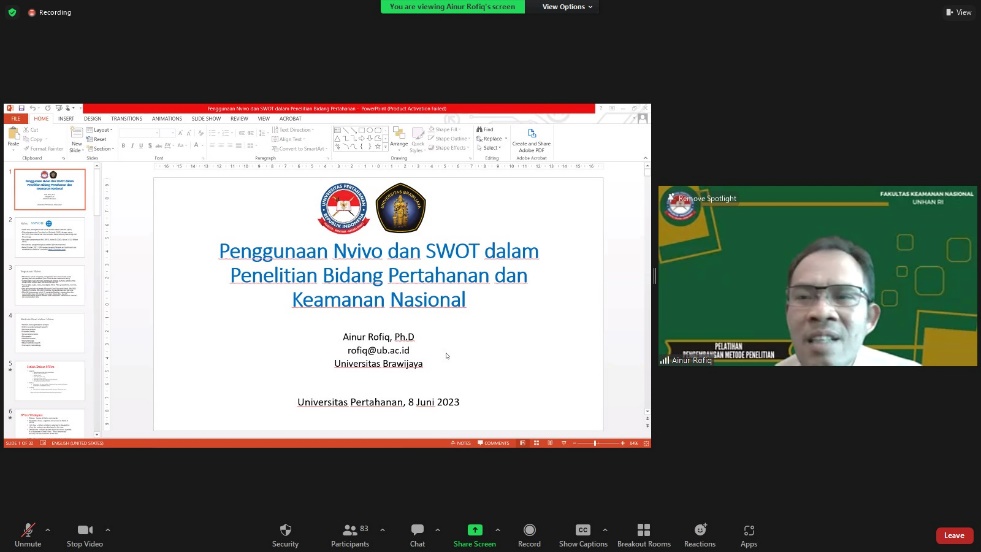Open the Reactions menu icon
The image size is (981, 552).
click(700, 530)
